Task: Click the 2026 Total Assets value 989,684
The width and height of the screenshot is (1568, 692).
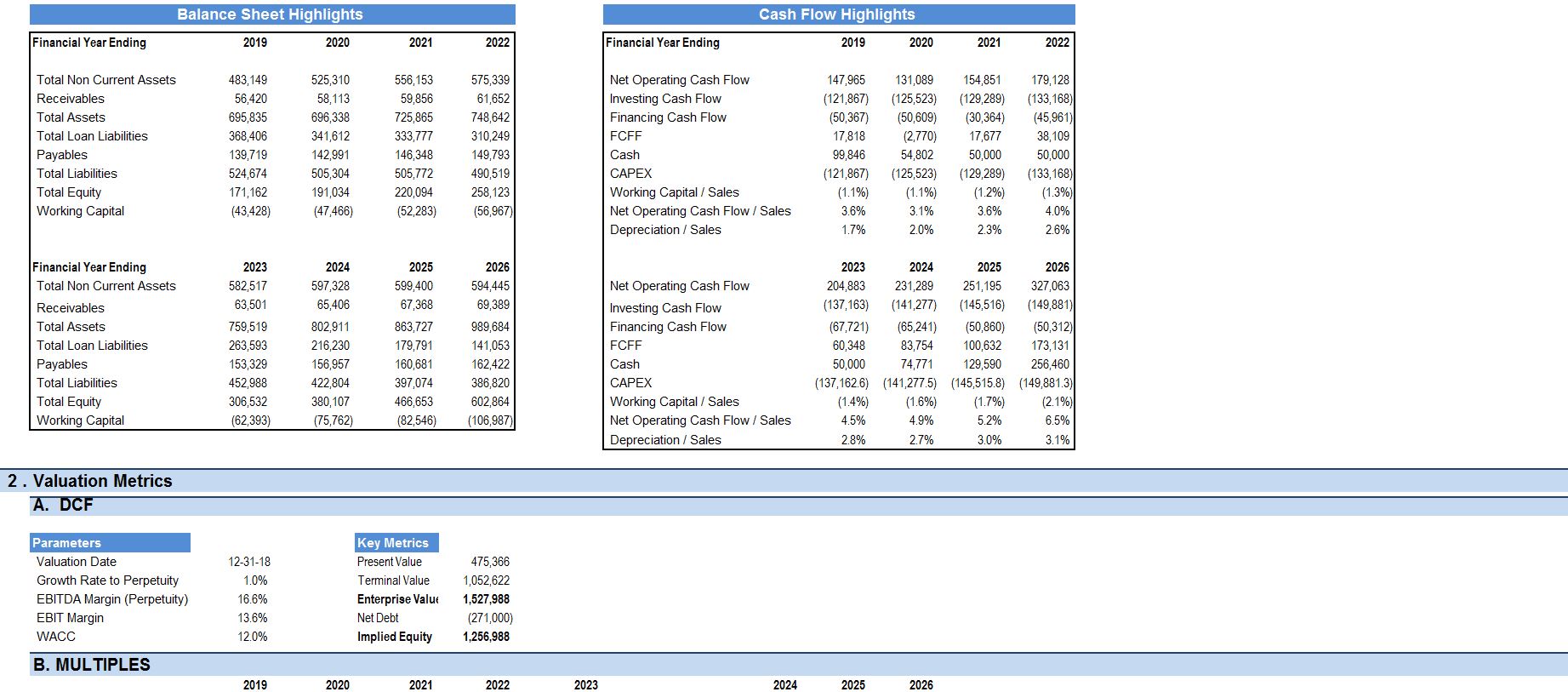Action: (x=490, y=327)
